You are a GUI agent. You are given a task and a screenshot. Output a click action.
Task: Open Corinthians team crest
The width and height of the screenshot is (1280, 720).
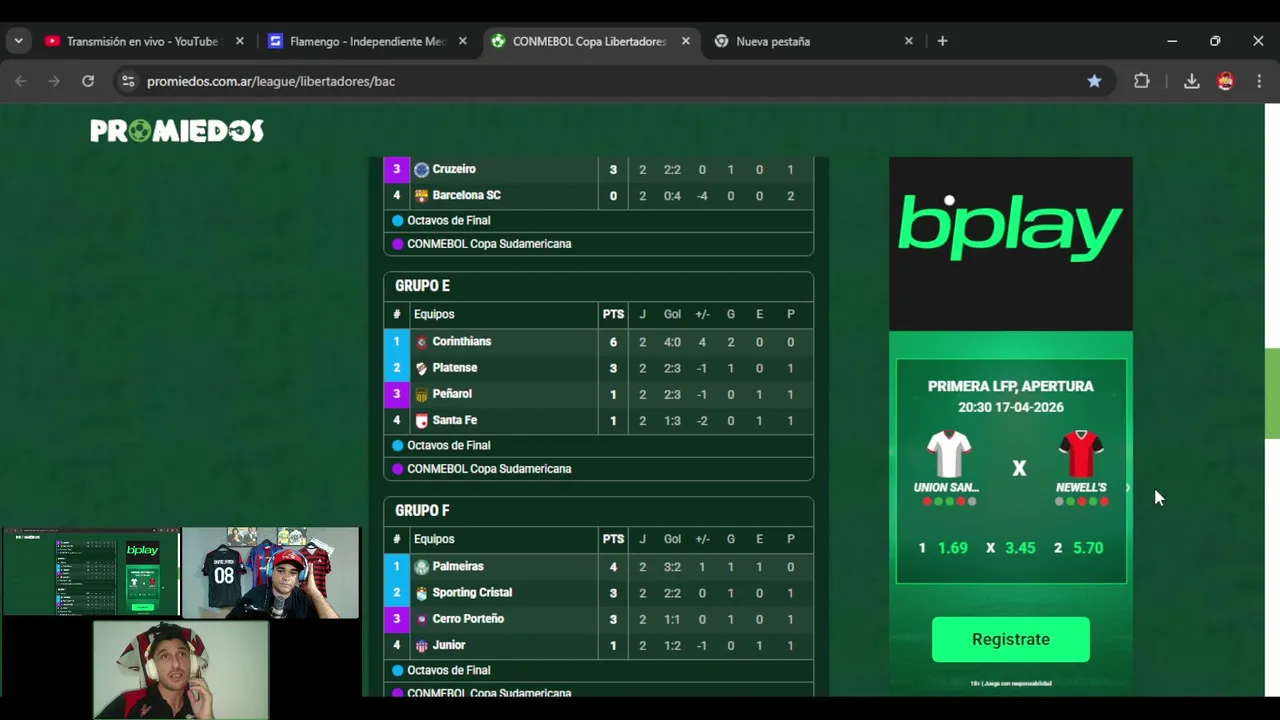[x=421, y=342]
